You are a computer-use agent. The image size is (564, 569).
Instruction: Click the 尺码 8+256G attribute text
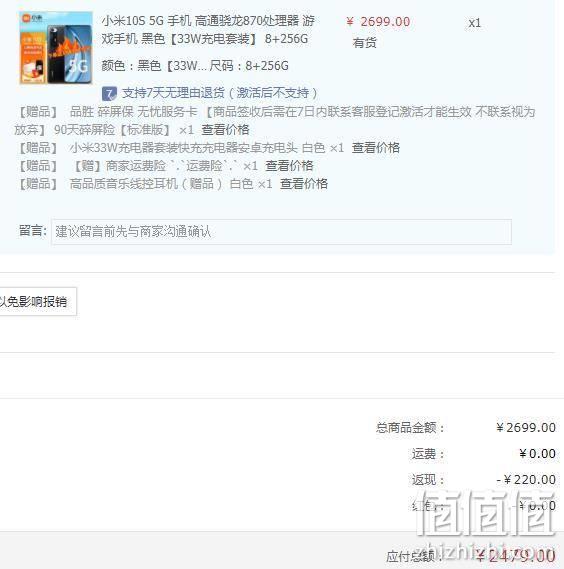pos(249,66)
